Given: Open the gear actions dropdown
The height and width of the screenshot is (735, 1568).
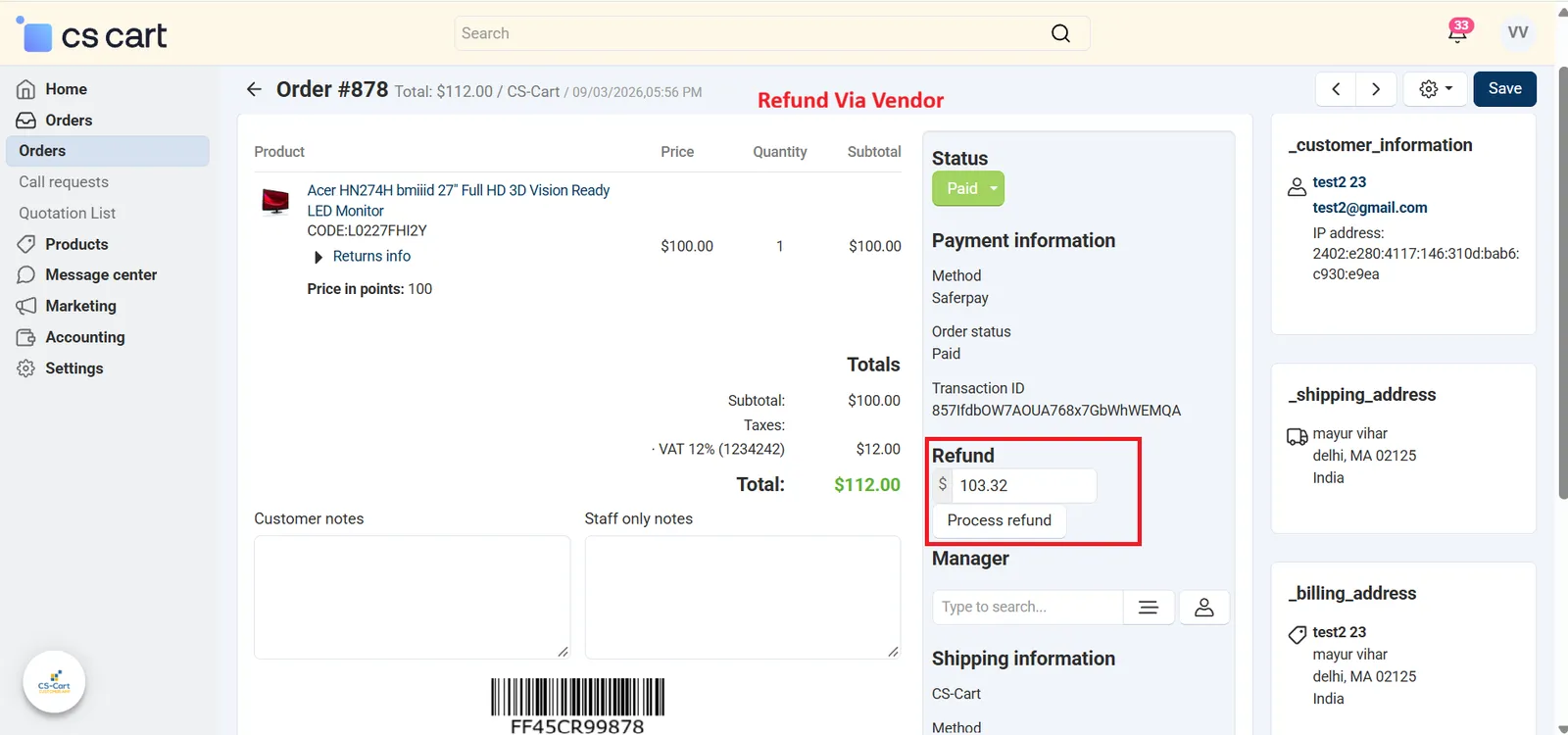Looking at the screenshot, I should (1436, 89).
